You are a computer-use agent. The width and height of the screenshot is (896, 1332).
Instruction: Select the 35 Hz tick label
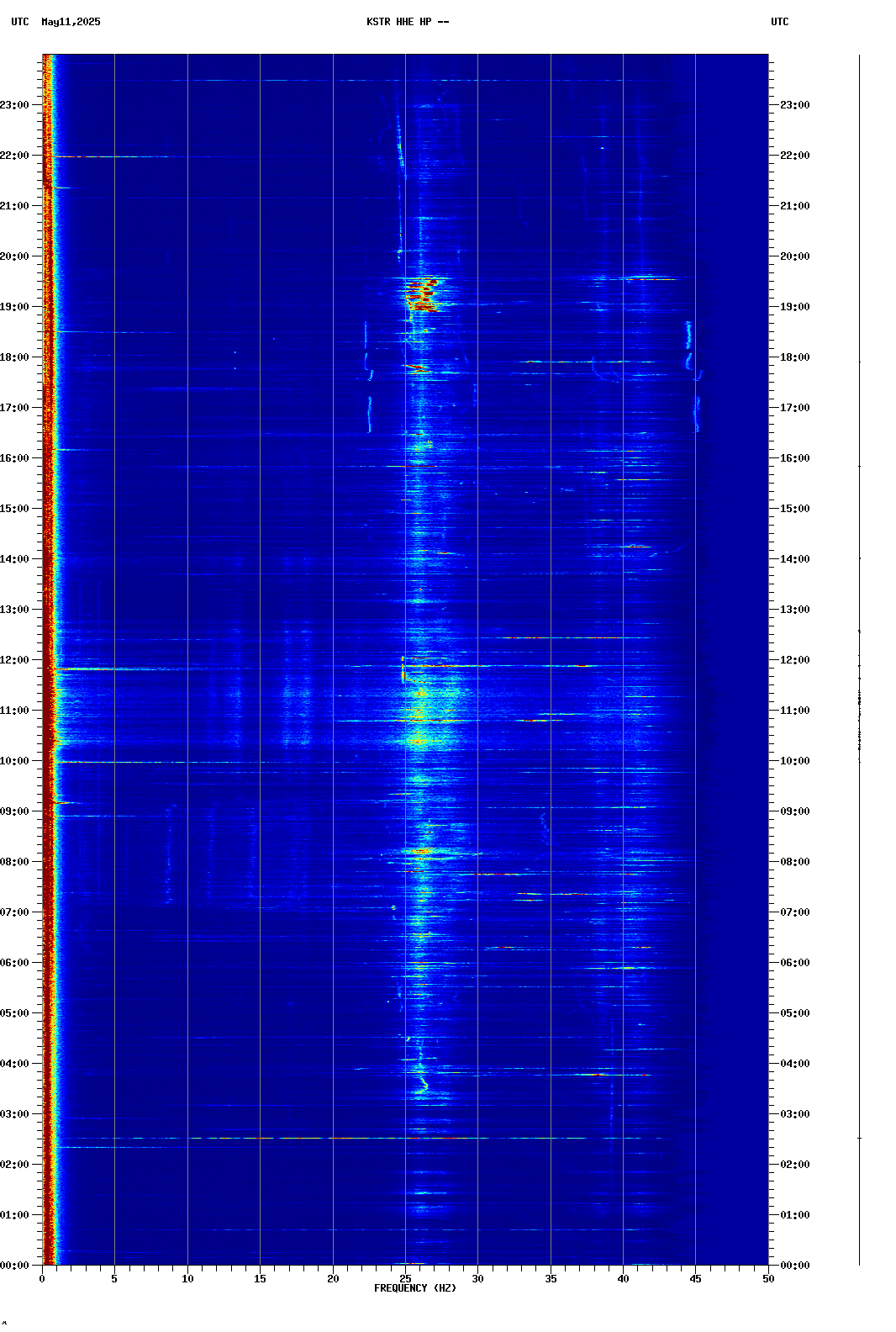pyautogui.click(x=551, y=1278)
